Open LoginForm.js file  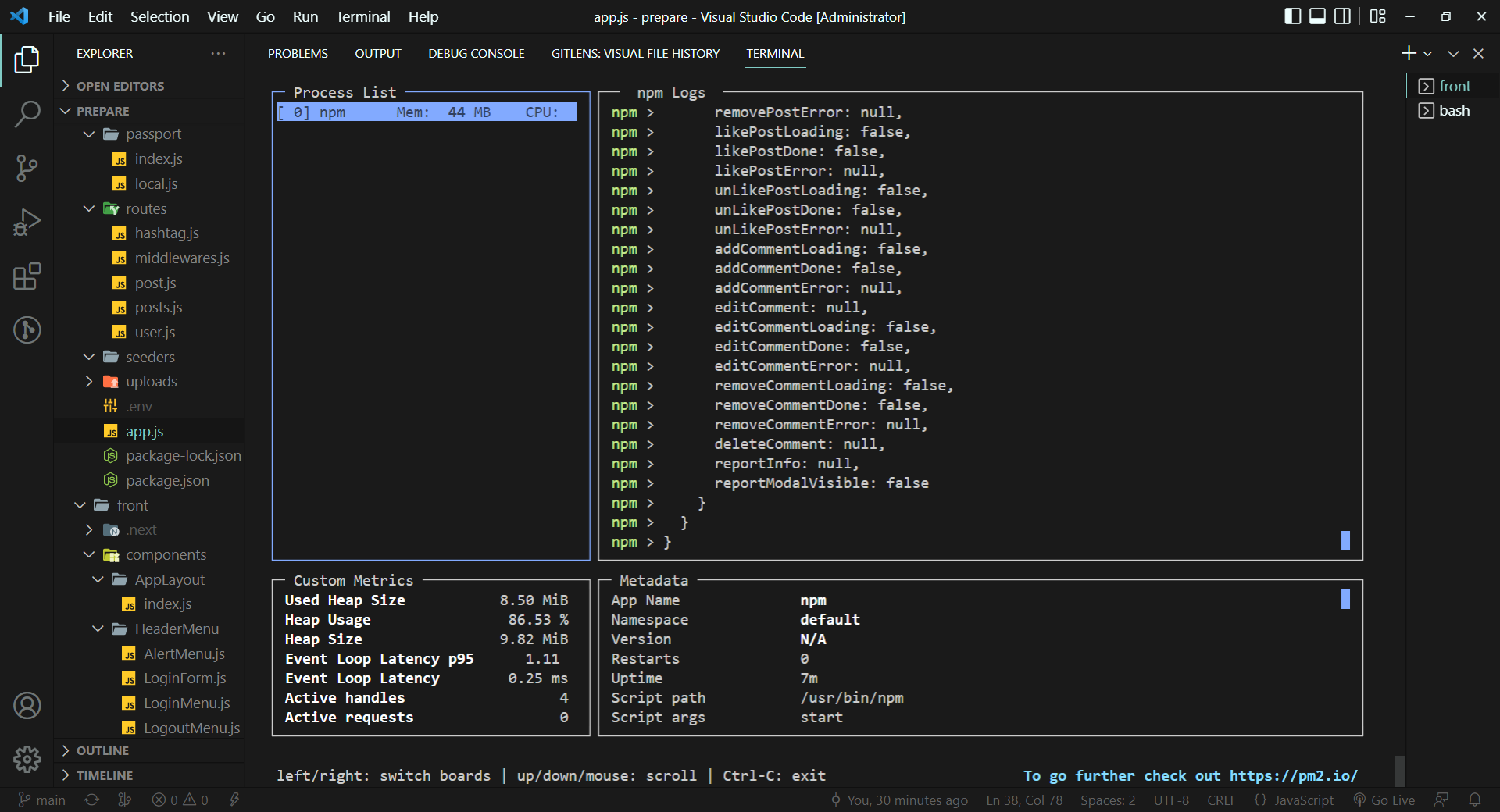click(x=149, y=678)
